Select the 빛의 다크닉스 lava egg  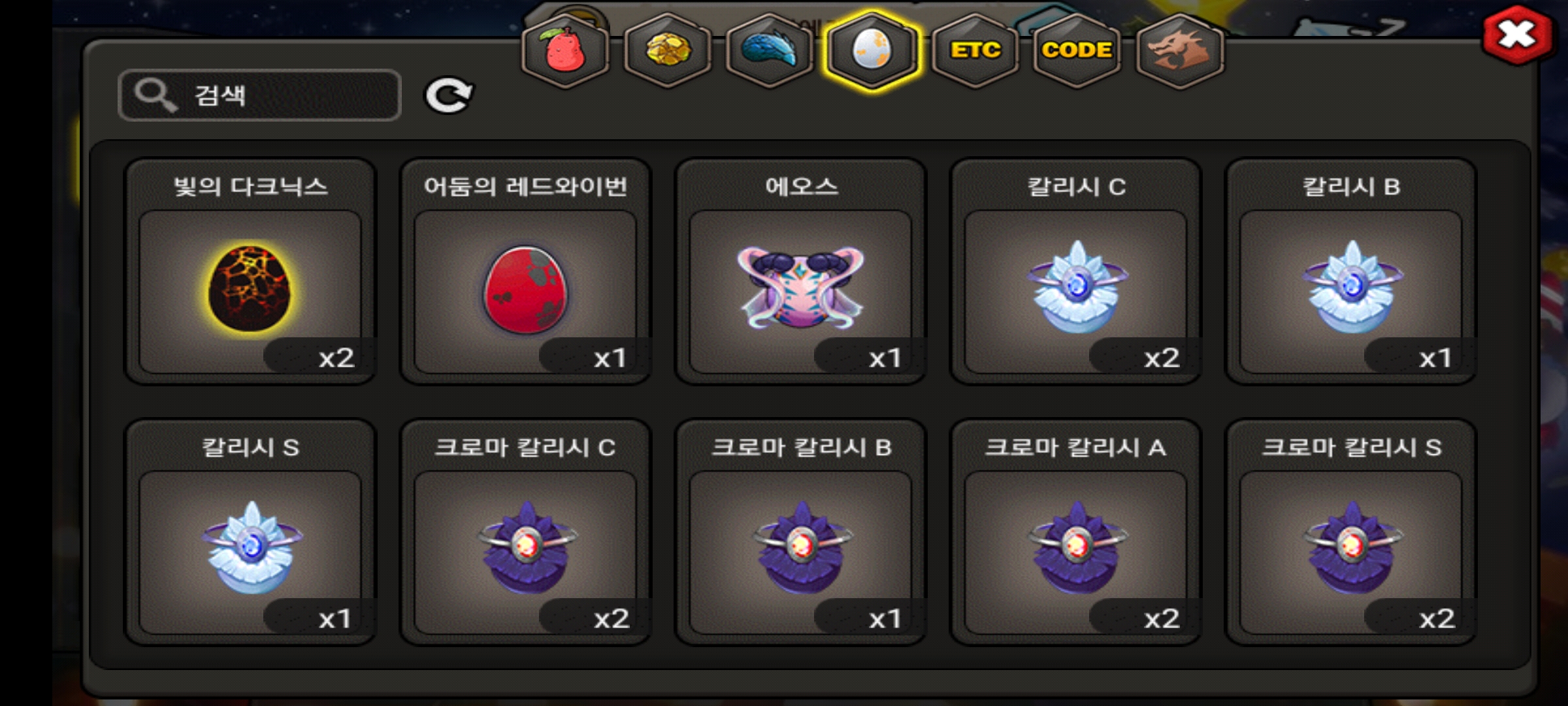[x=250, y=271]
